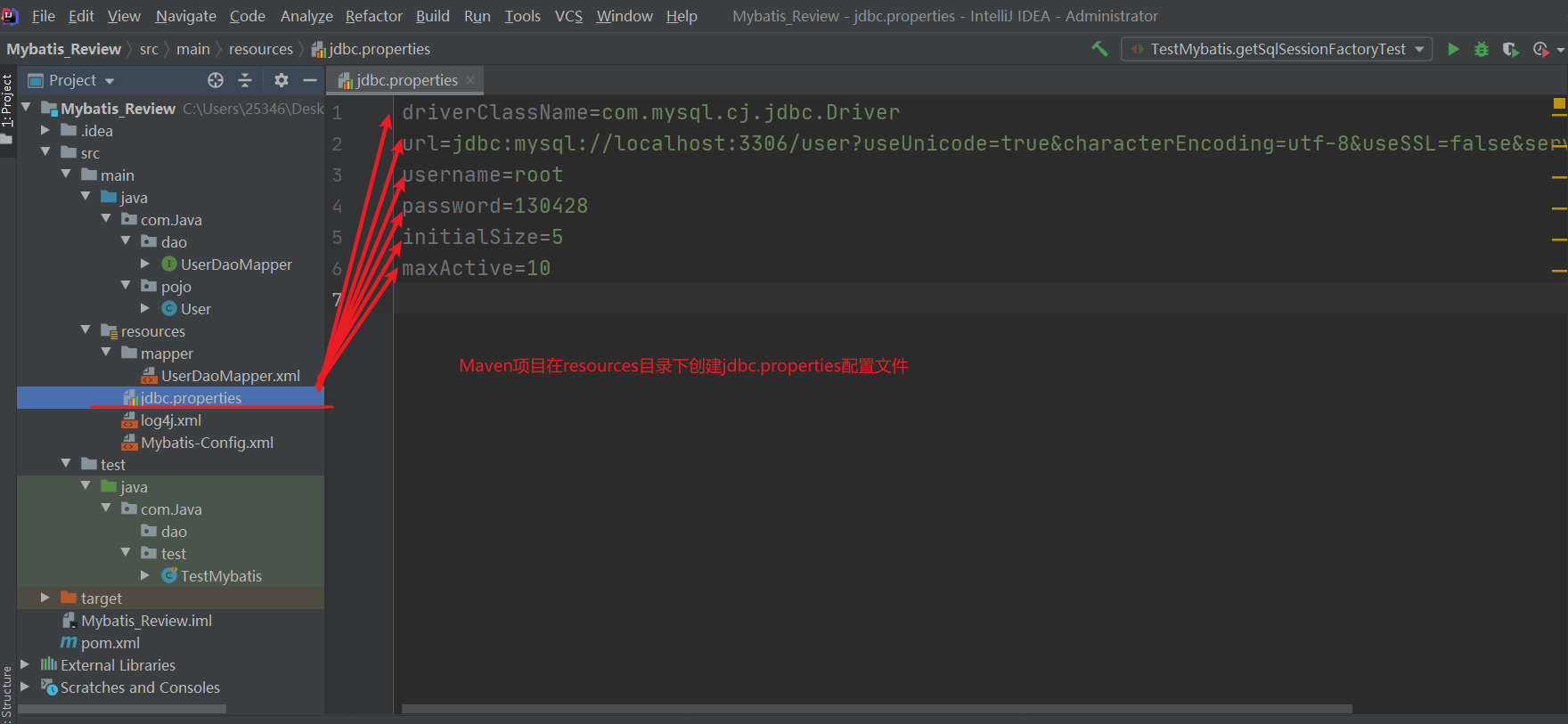Click the Scratches and Consoles icon

(49, 687)
